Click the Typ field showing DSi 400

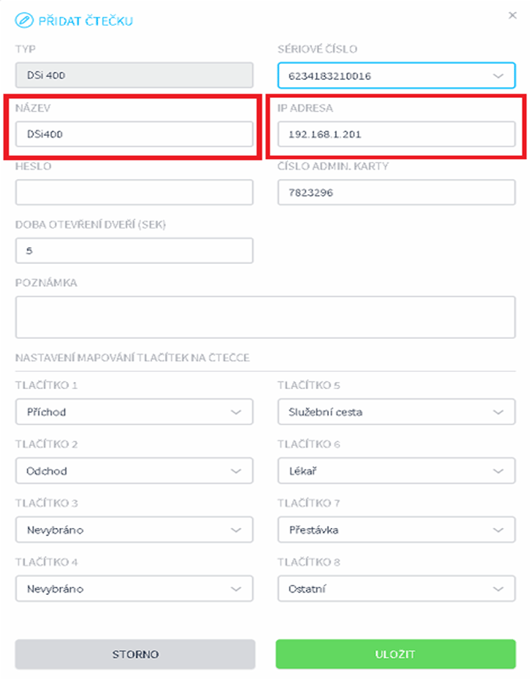(x=134, y=75)
